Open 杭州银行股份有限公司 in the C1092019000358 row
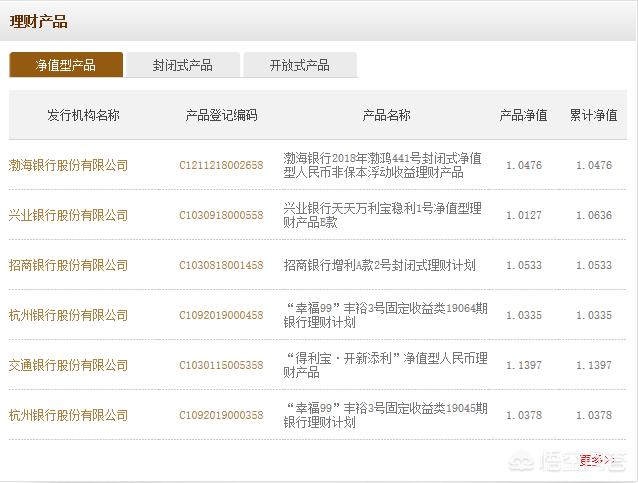The image size is (638, 483). (68, 415)
